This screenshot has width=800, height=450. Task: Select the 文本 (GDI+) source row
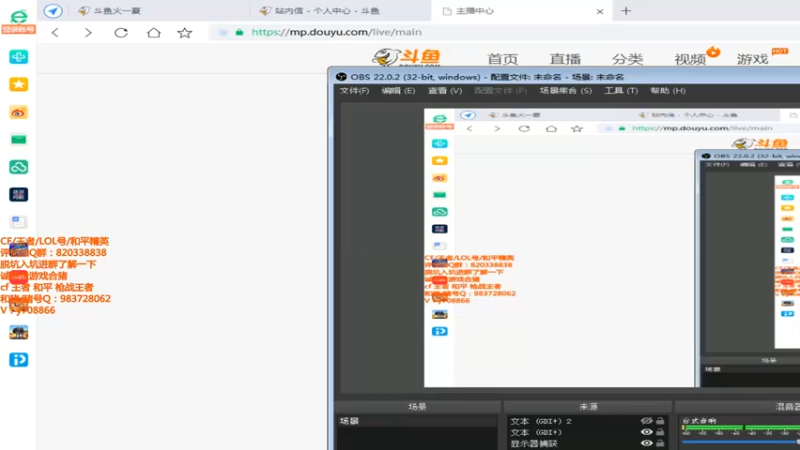click(588, 432)
